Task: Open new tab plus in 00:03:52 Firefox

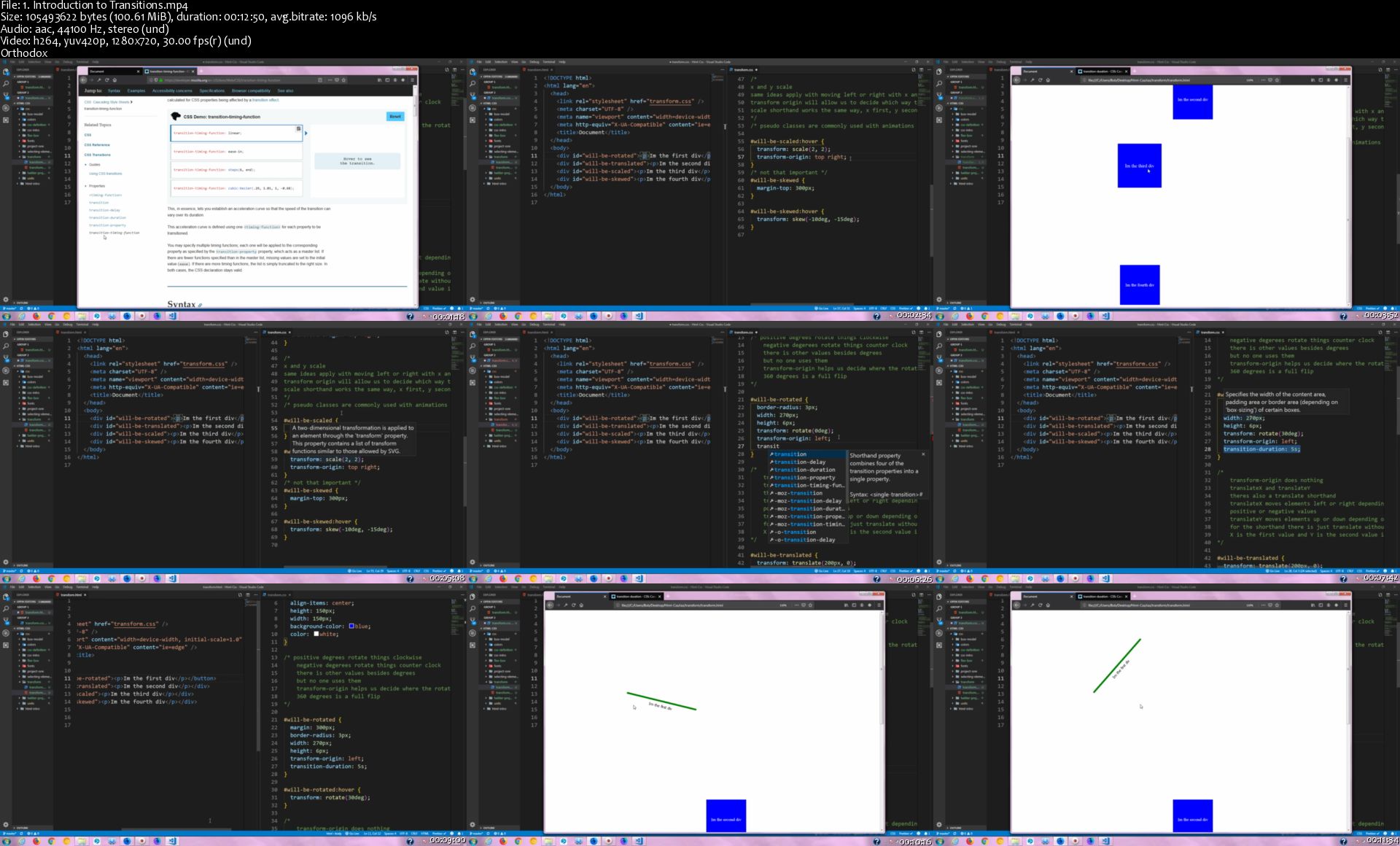Action: point(1134,71)
